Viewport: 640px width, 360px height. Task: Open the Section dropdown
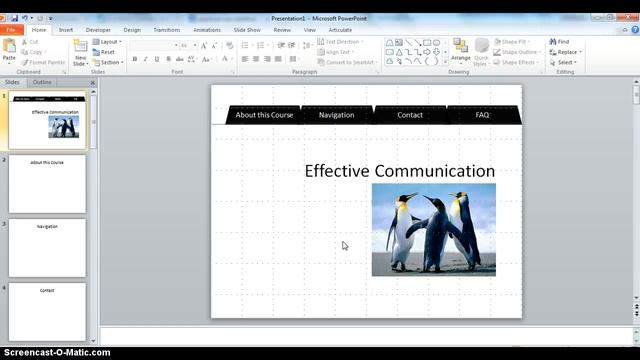(108, 62)
